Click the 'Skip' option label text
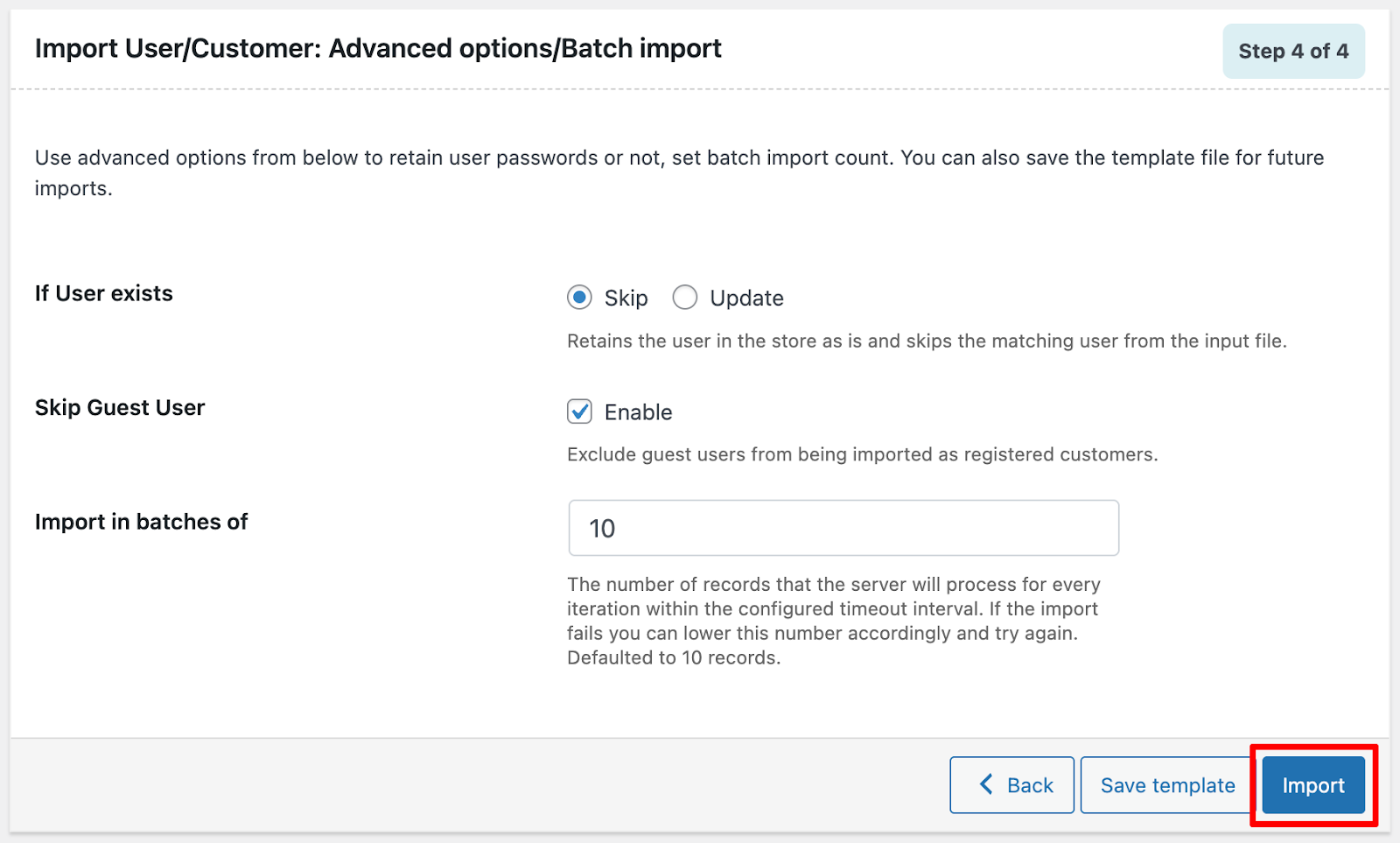Image resolution: width=1400 pixels, height=843 pixels. 626,299
